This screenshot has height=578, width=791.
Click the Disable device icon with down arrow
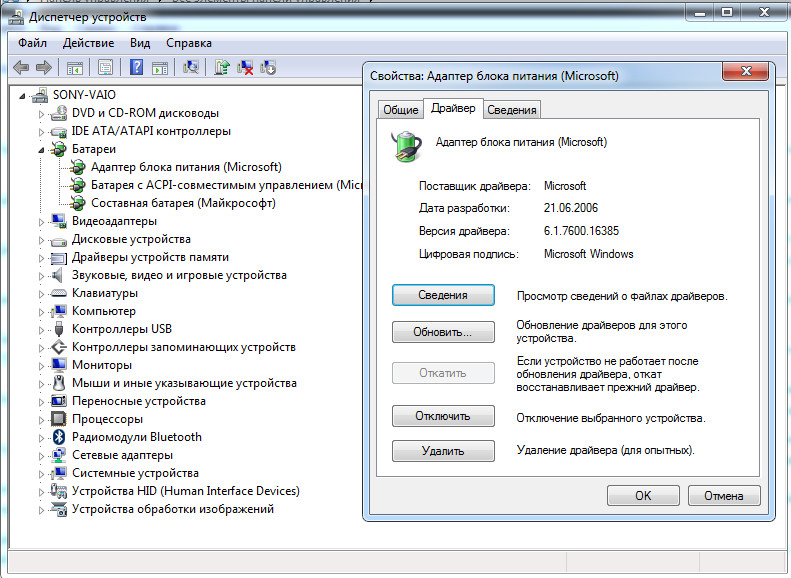(268, 67)
